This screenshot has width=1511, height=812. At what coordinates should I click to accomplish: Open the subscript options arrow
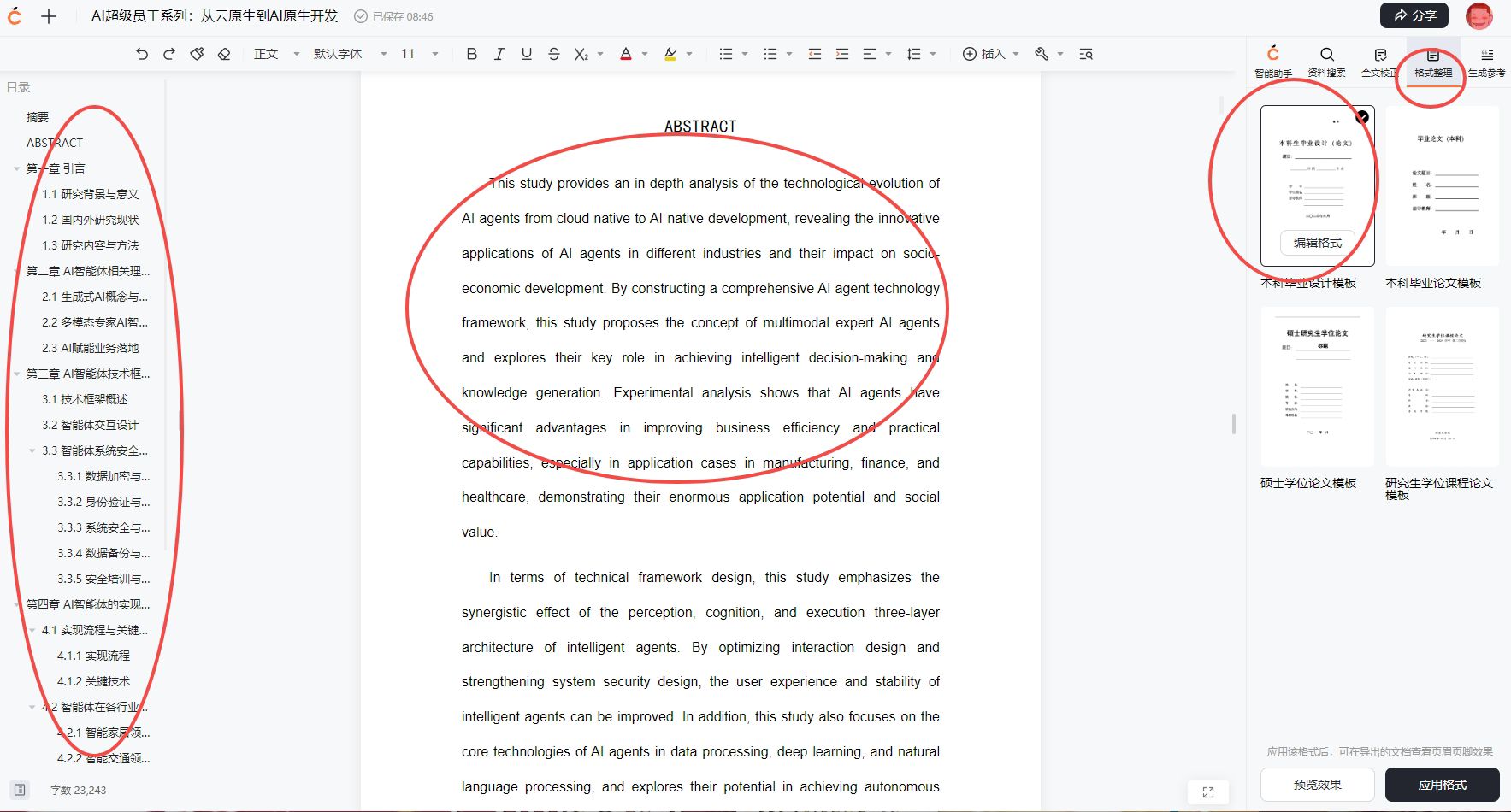click(600, 54)
